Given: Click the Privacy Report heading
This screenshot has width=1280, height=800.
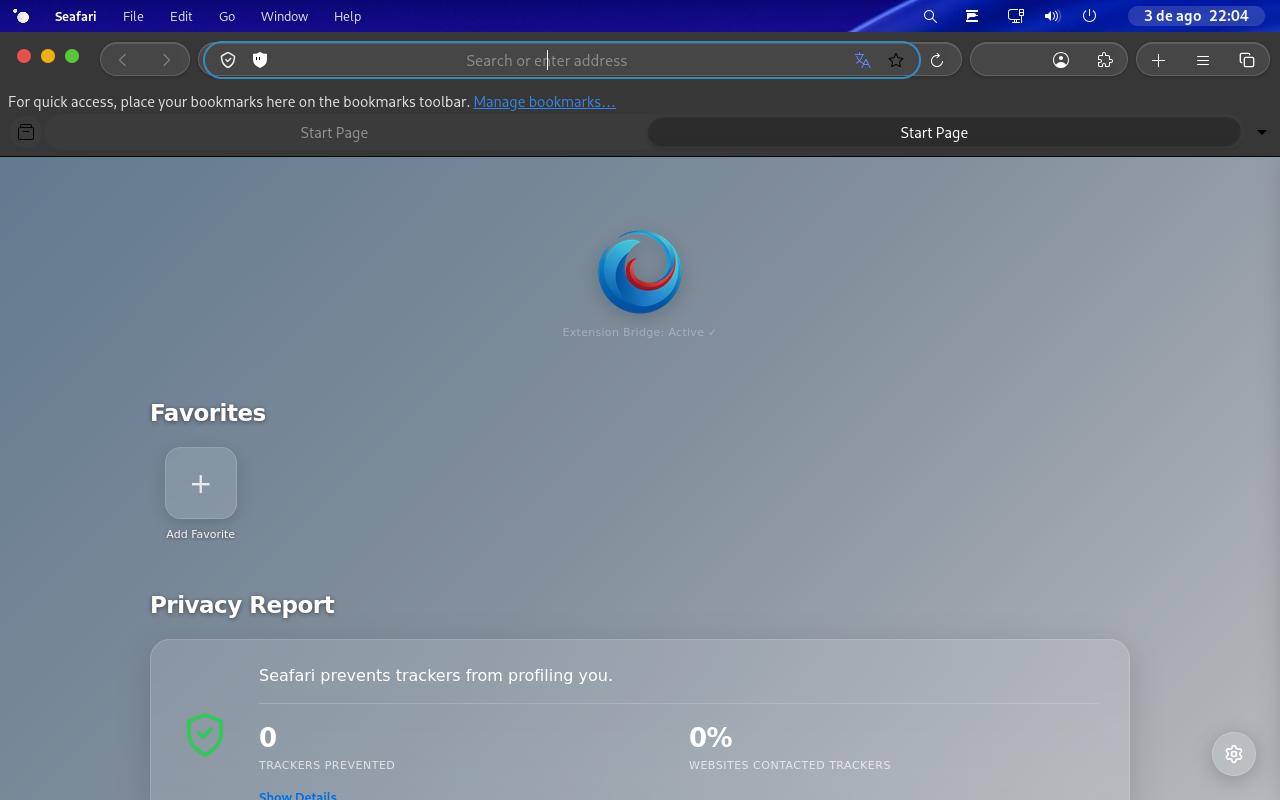Looking at the screenshot, I should click(x=242, y=605).
